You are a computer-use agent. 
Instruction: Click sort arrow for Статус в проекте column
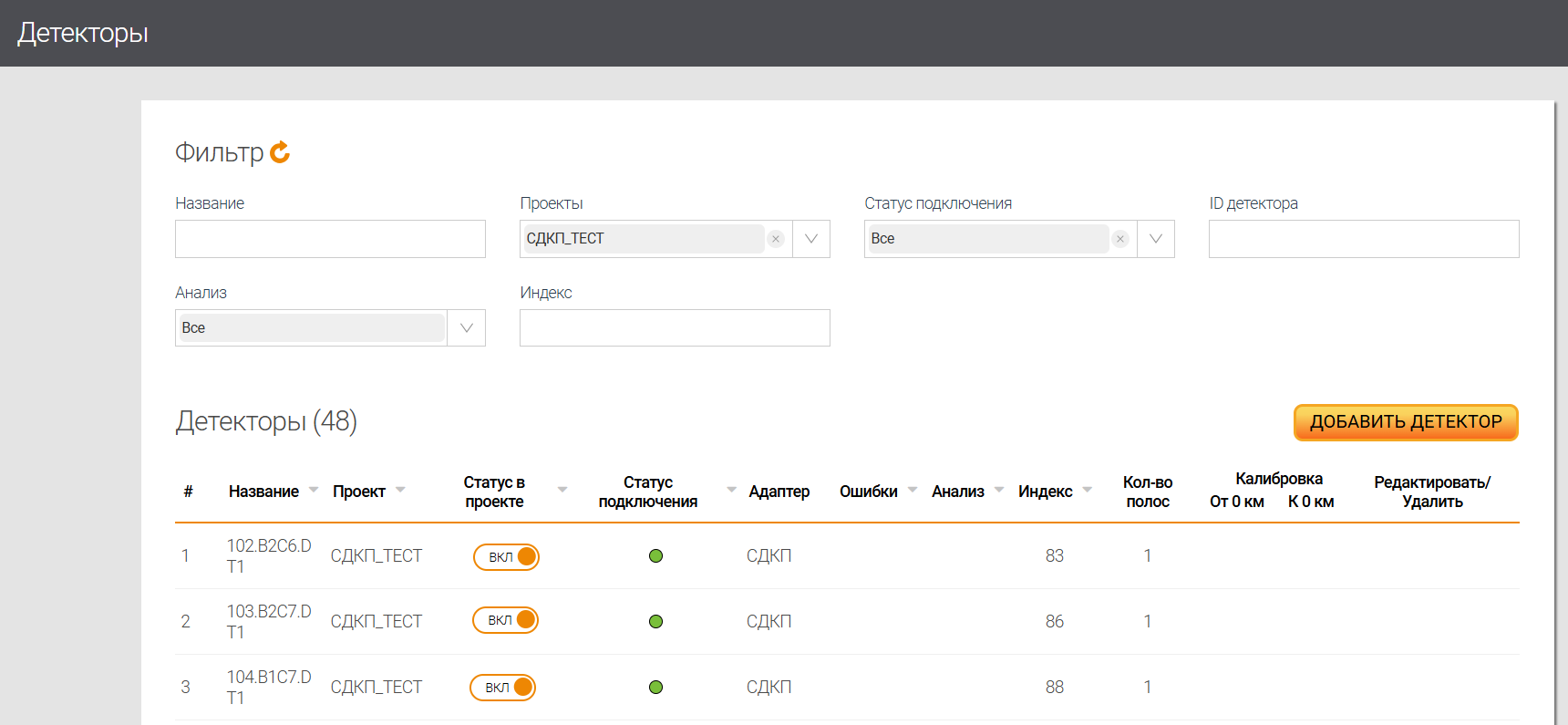(x=562, y=491)
